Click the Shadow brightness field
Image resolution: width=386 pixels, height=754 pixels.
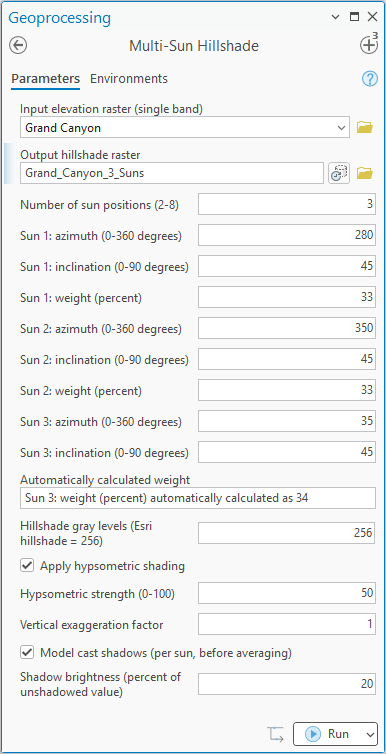tap(286, 684)
